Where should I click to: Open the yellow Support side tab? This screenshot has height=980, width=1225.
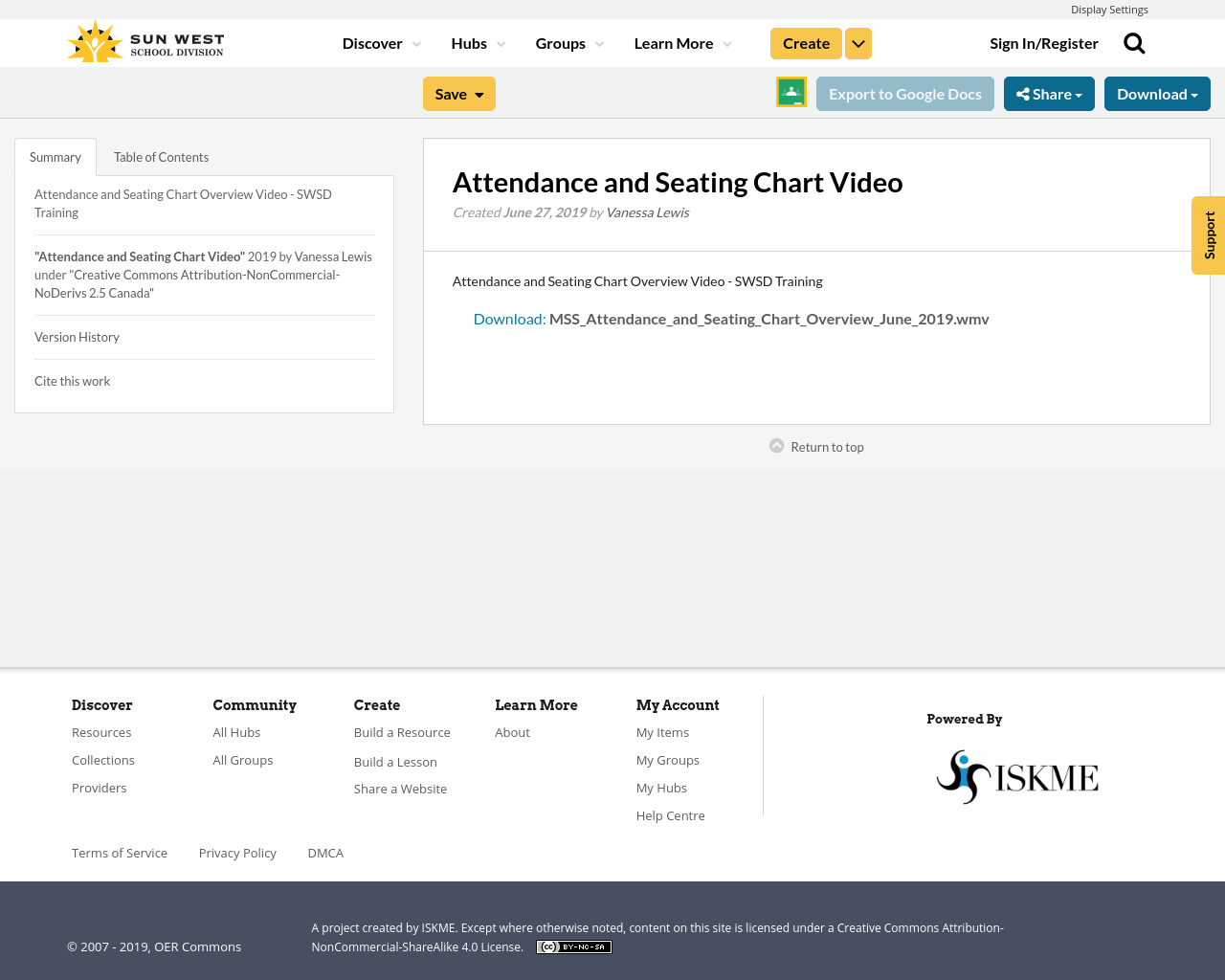pos(1209,235)
